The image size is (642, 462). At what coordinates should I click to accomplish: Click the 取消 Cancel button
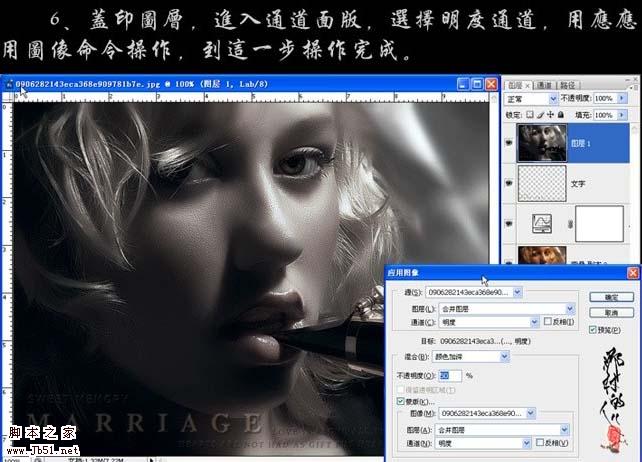tap(611, 313)
